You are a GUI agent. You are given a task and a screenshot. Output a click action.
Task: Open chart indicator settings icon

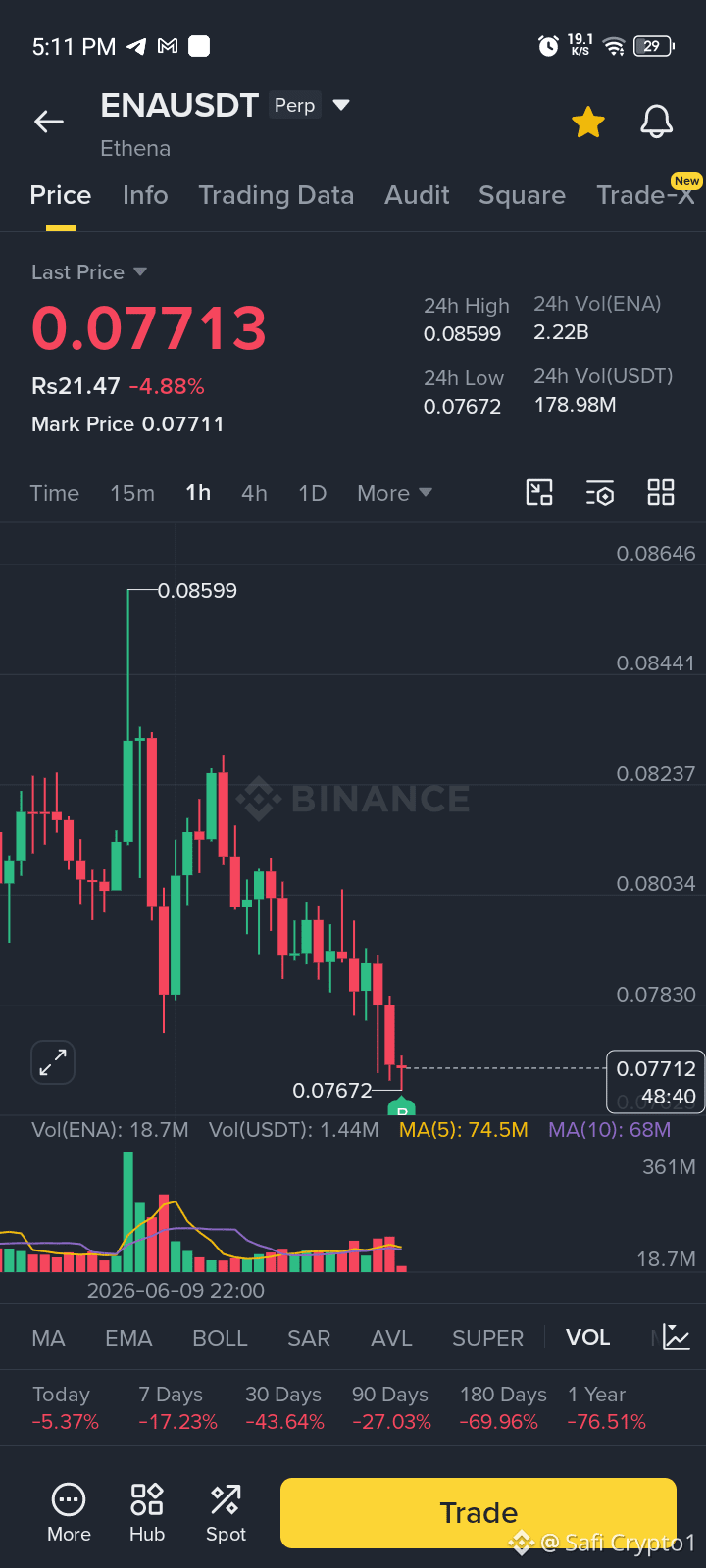tap(600, 492)
